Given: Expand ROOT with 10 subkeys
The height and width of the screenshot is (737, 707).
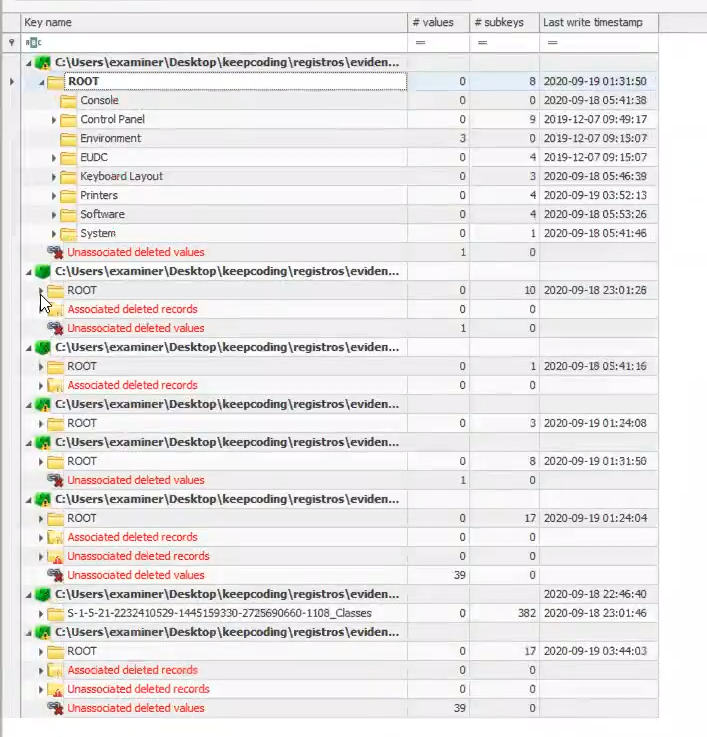Looking at the screenshot, I should 41,291.
